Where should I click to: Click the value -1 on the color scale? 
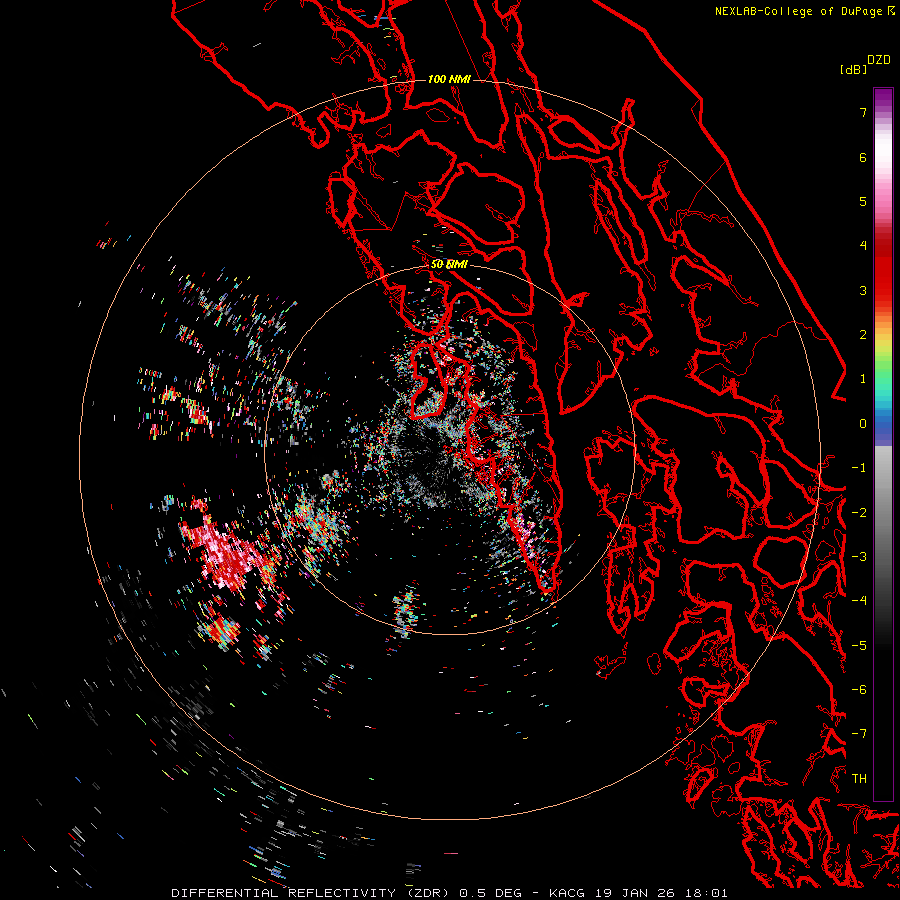coord(859,468)
